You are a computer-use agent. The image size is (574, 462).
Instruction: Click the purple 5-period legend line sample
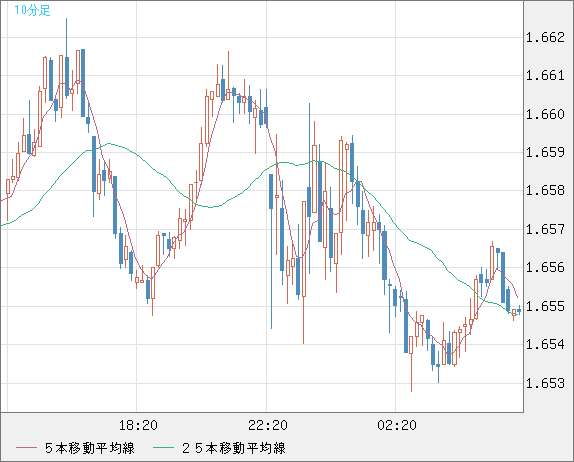click(26, 448)
